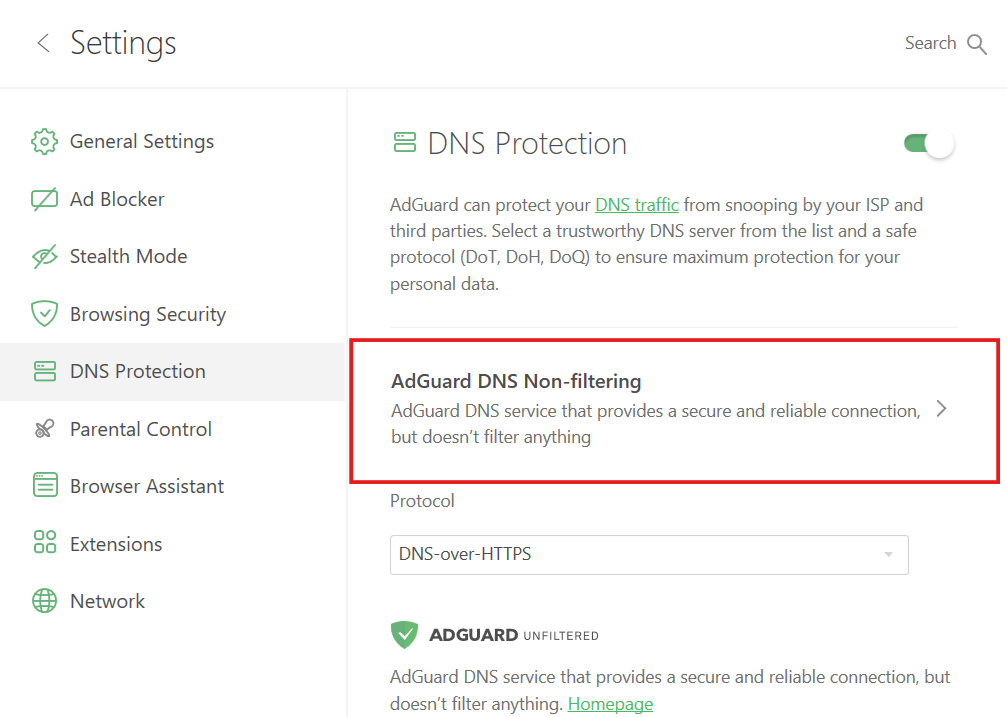
Task: Open General Settings via the gear icon
Action: (x=44, y=141)
